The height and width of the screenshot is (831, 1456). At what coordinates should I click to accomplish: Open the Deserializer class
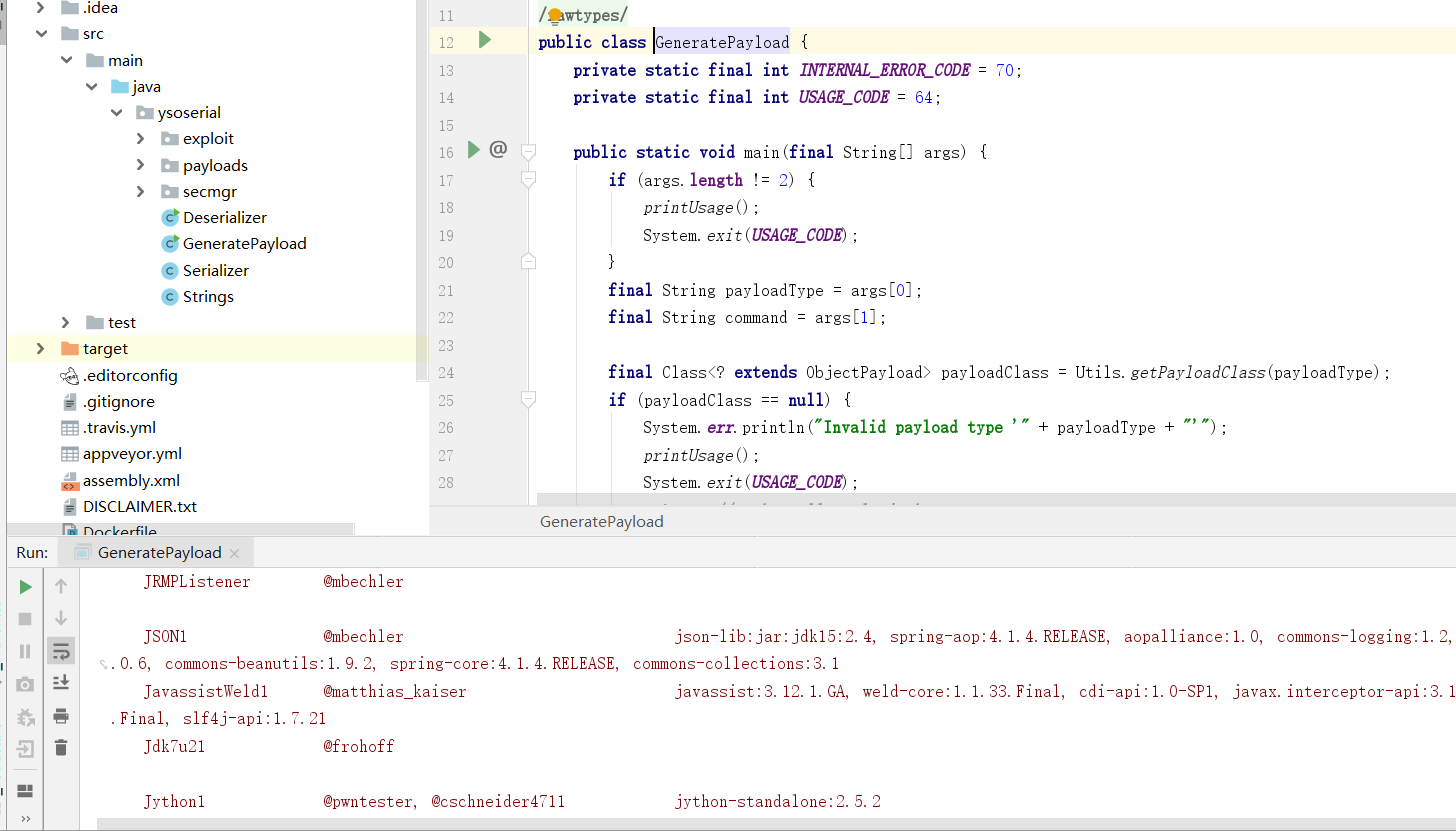tap(224, 218)
